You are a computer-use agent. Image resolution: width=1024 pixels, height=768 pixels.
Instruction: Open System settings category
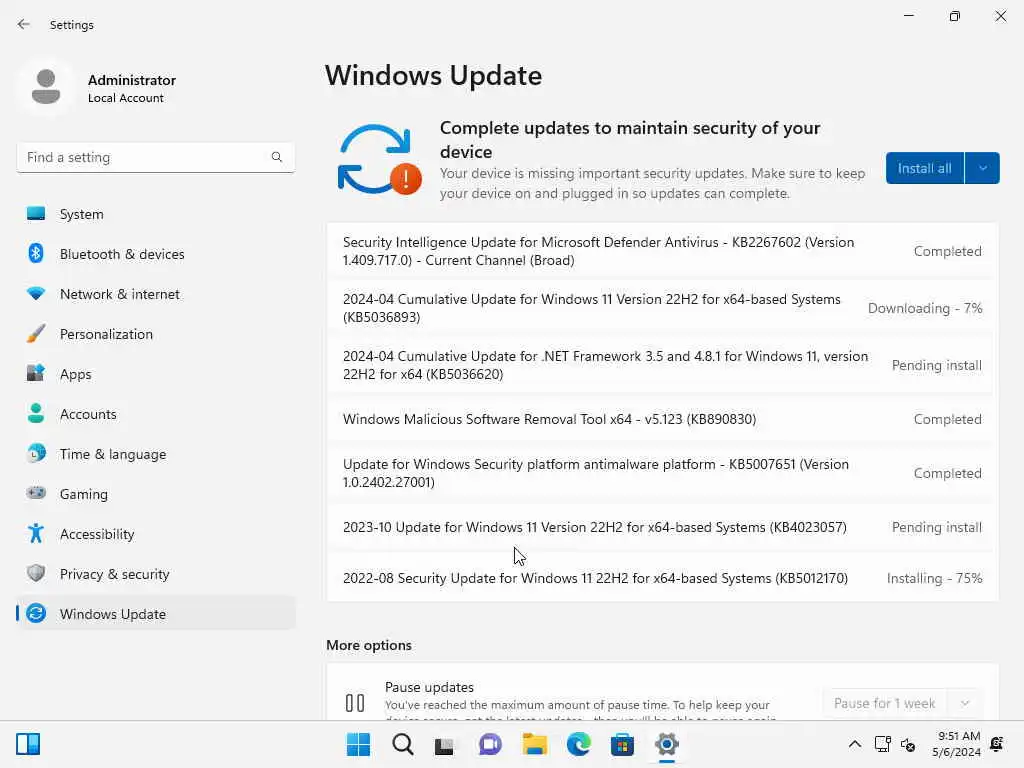pyautogui.click(x=155, y=214)
